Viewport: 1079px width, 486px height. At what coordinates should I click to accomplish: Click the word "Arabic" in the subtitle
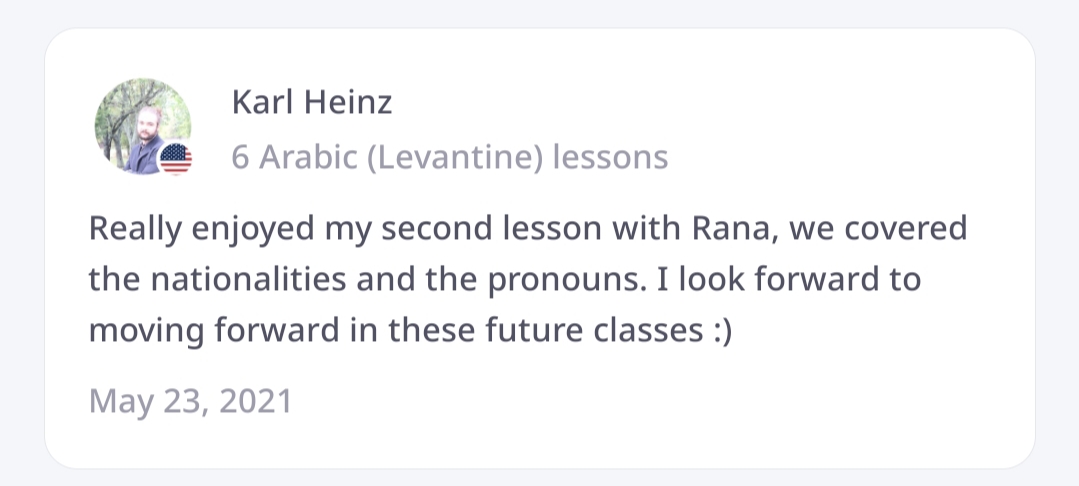pos(300,157)
